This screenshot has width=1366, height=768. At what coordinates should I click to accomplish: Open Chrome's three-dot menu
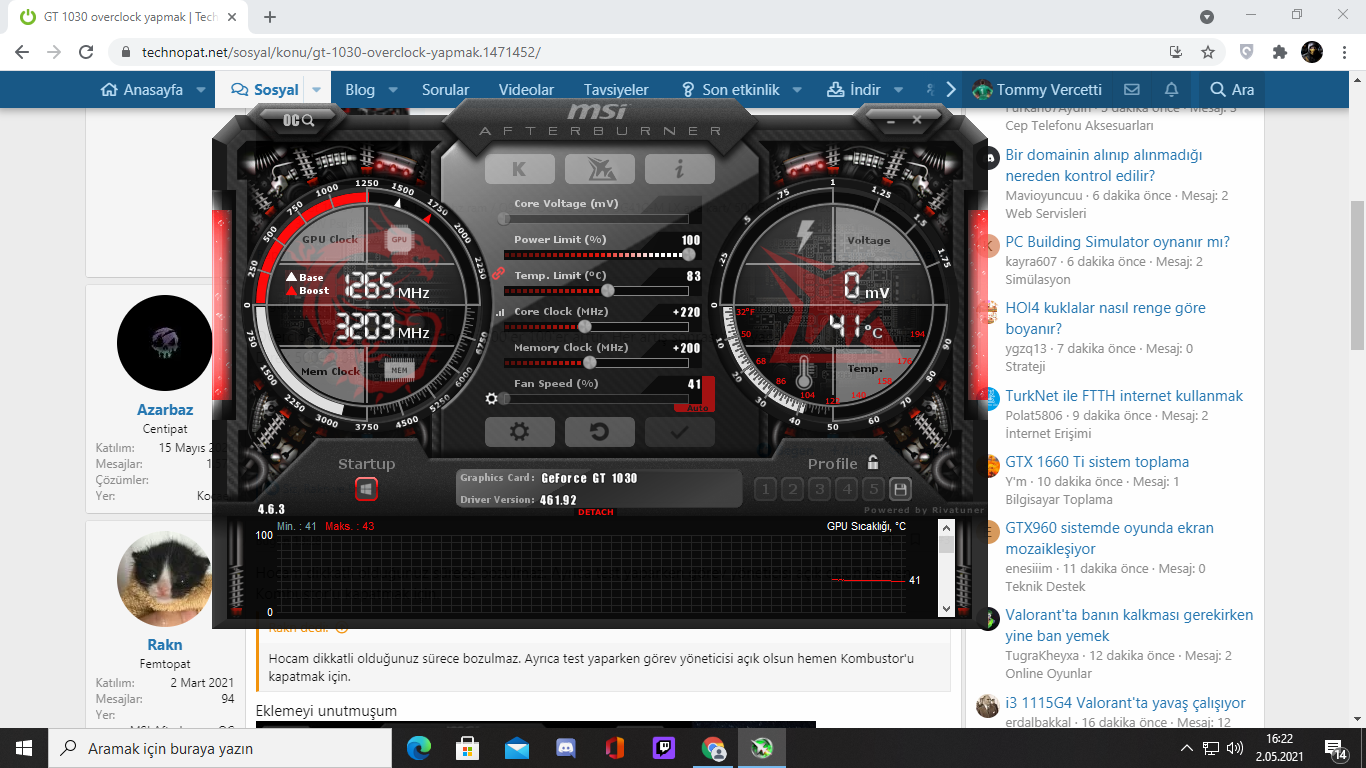(x=1345, y=52)
